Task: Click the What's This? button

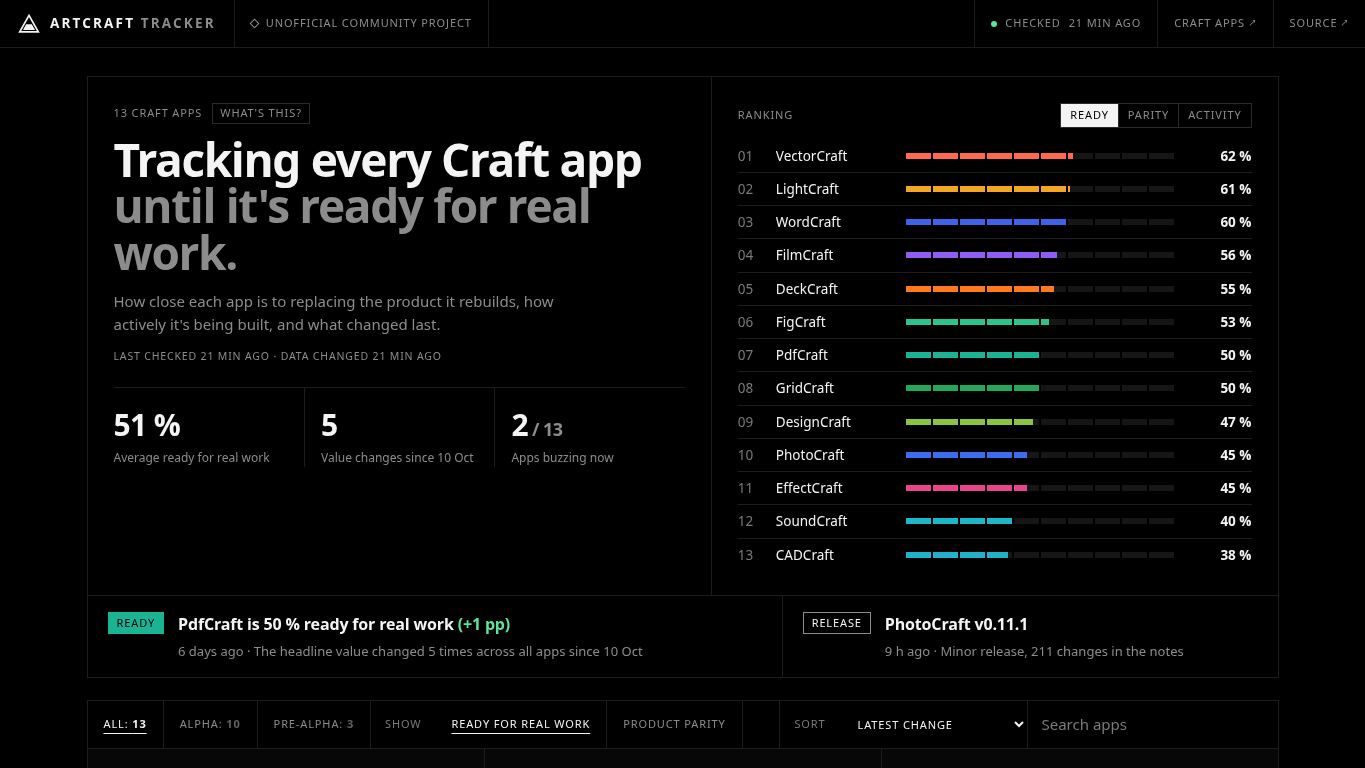Action: 261,113
